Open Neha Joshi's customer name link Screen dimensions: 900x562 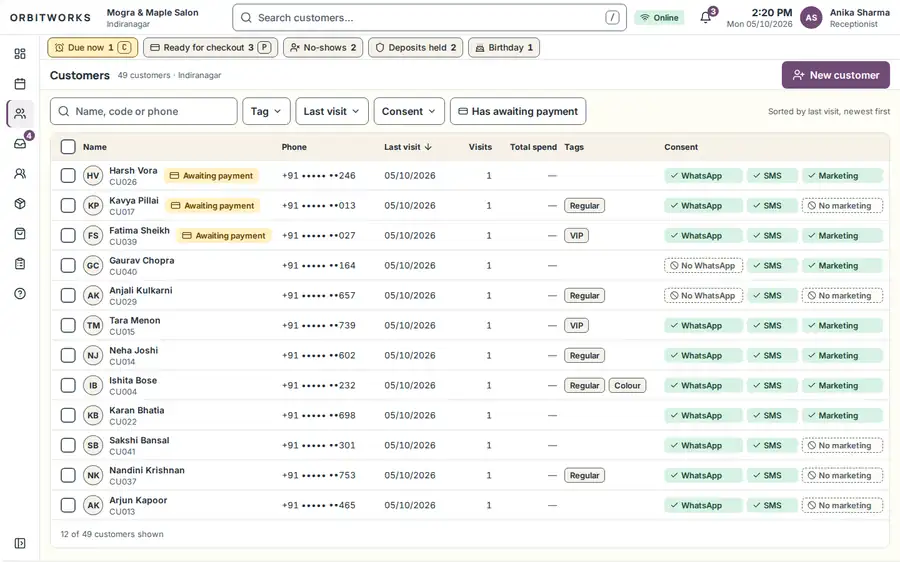(134, 350)
